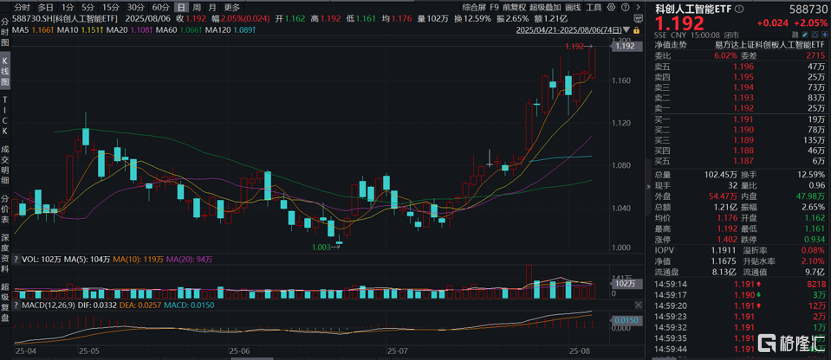Collapse the right quote panel arrow

[x=647, y=187]
